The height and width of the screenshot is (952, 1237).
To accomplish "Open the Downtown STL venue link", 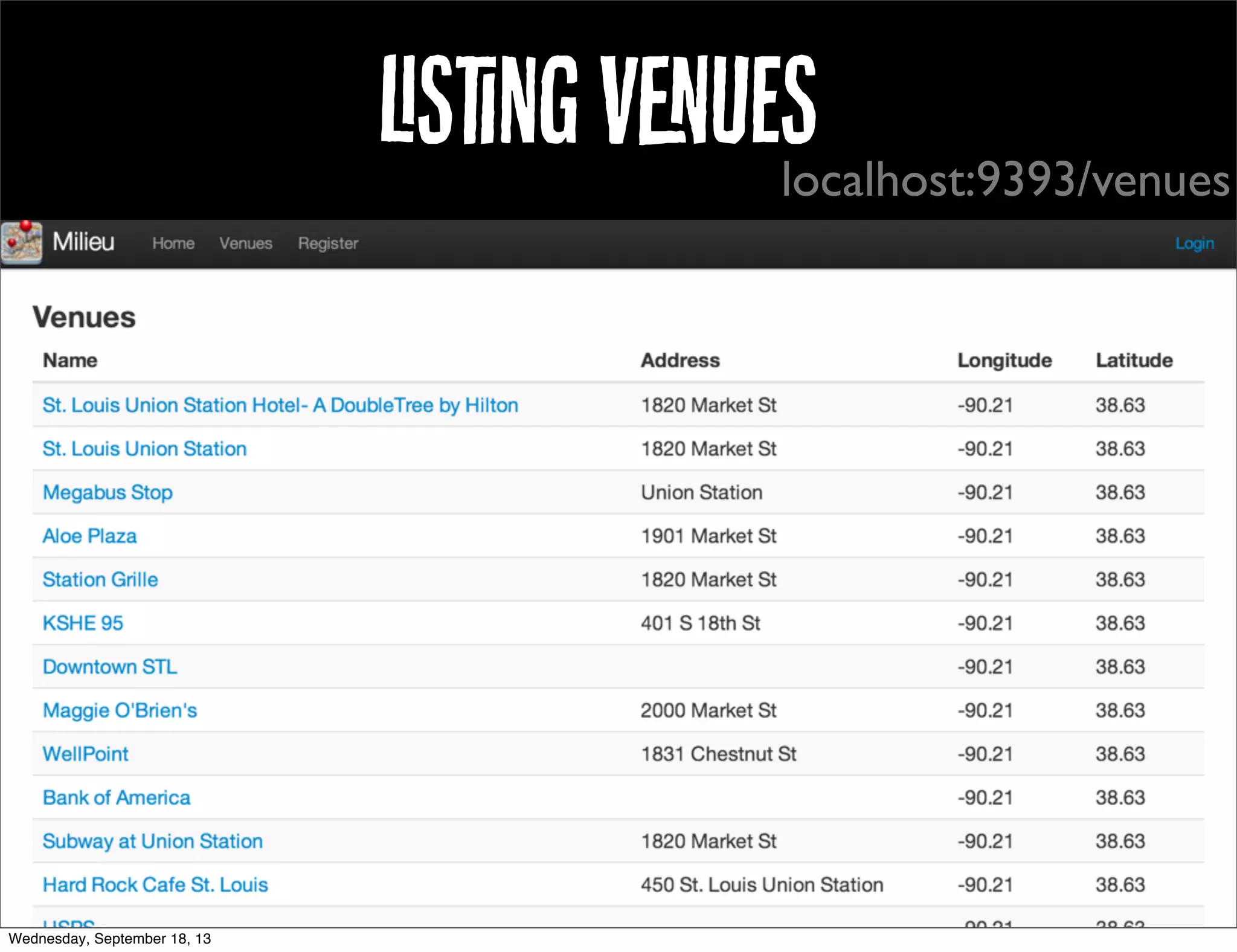I will pos(110,667).
